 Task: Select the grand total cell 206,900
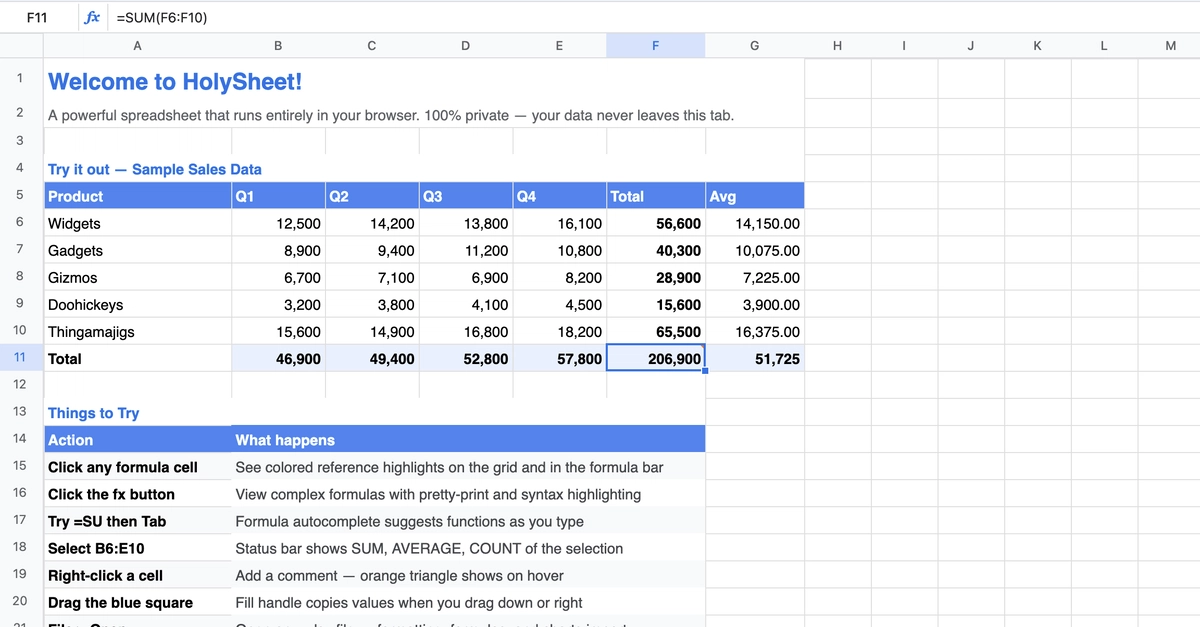(655, 358)
